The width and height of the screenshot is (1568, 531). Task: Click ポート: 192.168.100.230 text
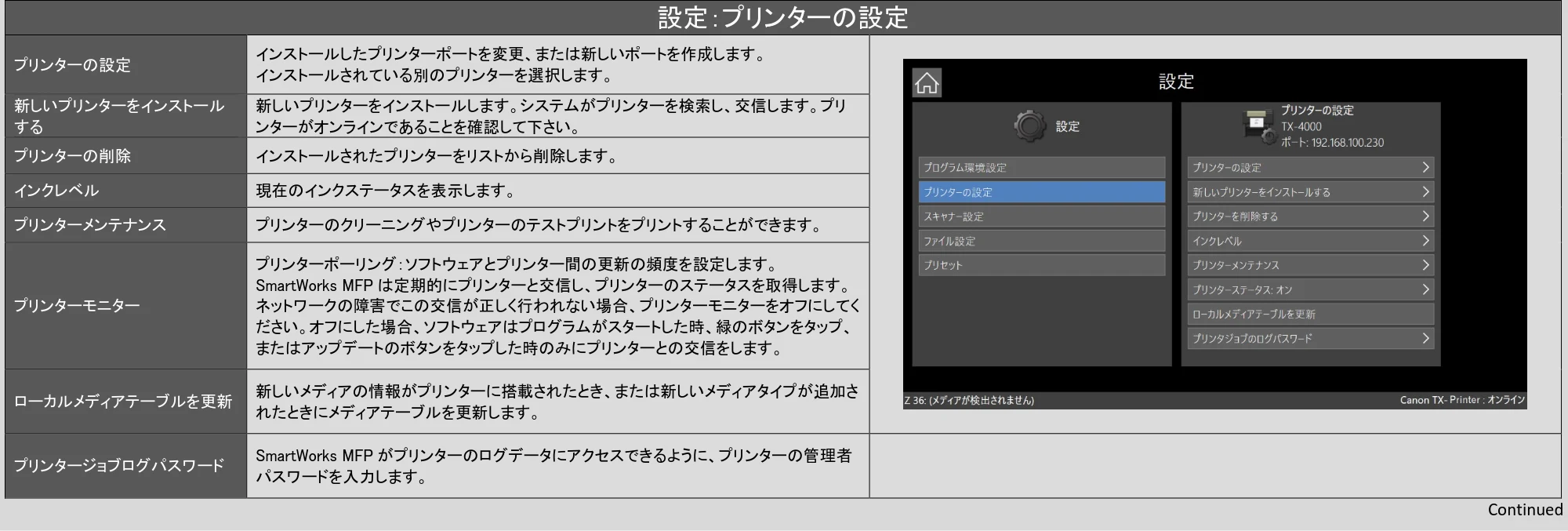[x=1332, y=143]
